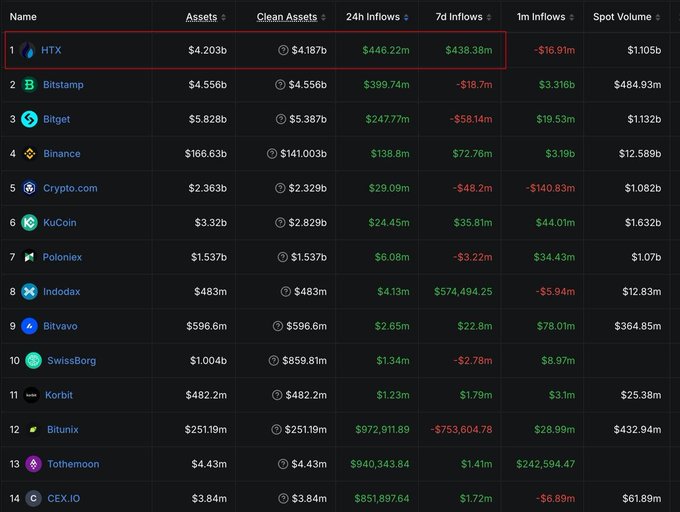Viewport: 680px width, 512px height.
Task: Click the help icon beside CEX.IO clean assets
Action: click(283, 499)
